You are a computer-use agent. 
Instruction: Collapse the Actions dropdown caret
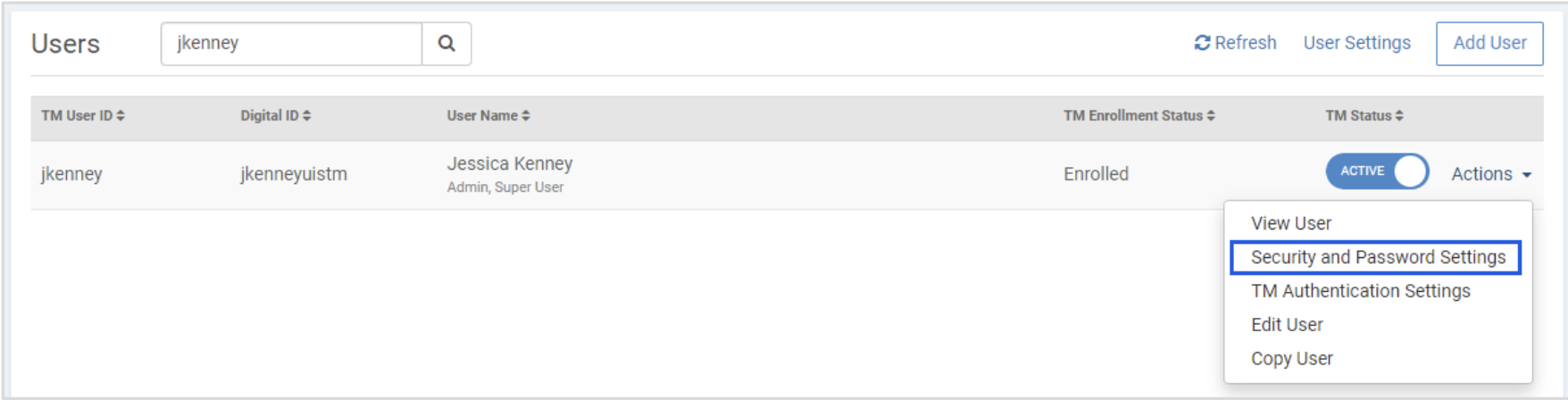coord(1527,175)
